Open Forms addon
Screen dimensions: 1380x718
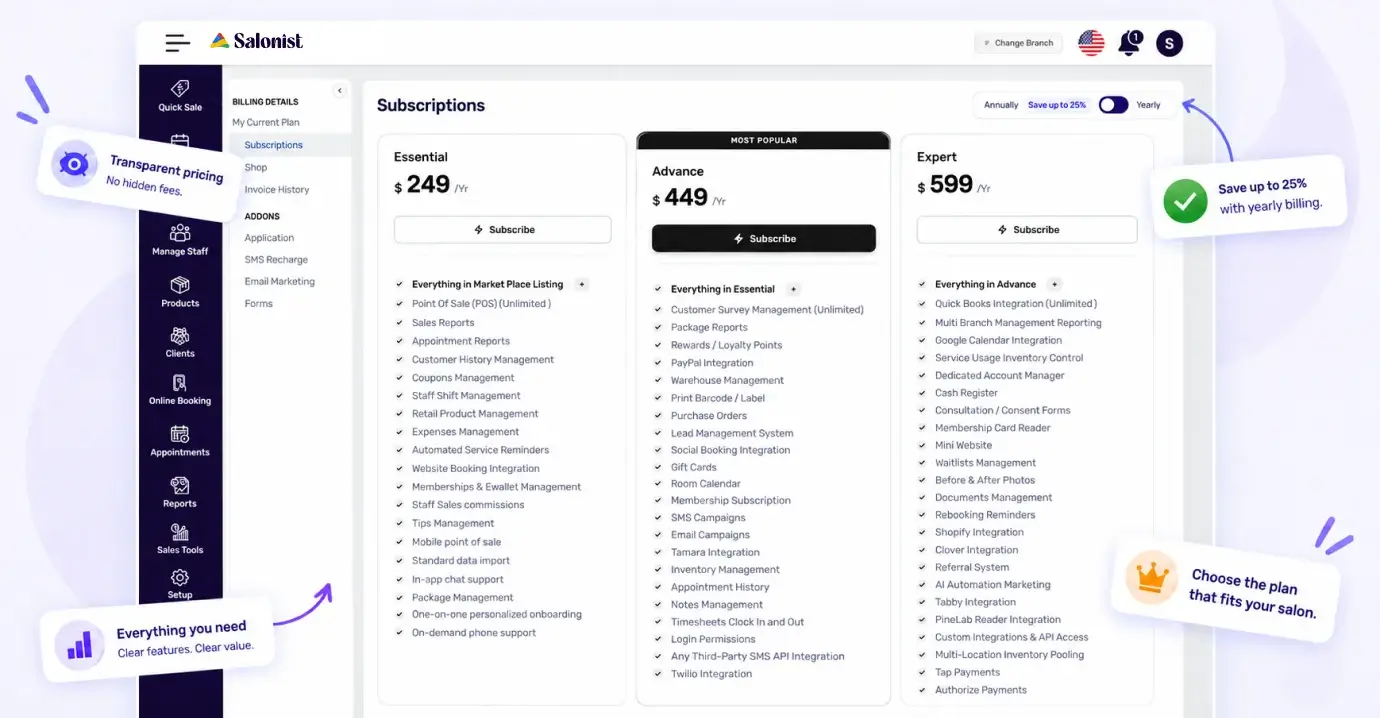tap(258, 303)
